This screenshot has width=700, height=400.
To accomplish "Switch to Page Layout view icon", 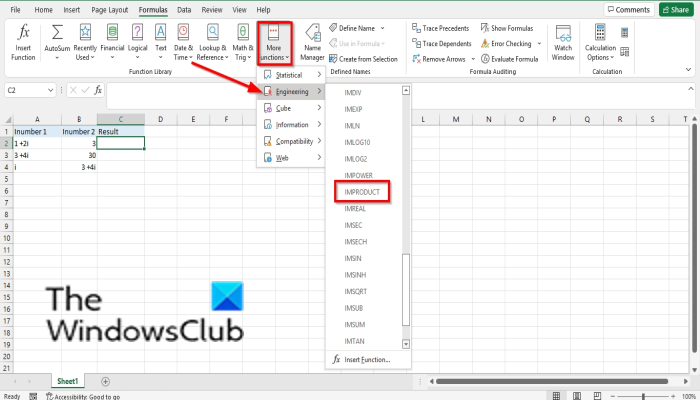I will pos(577,396).
